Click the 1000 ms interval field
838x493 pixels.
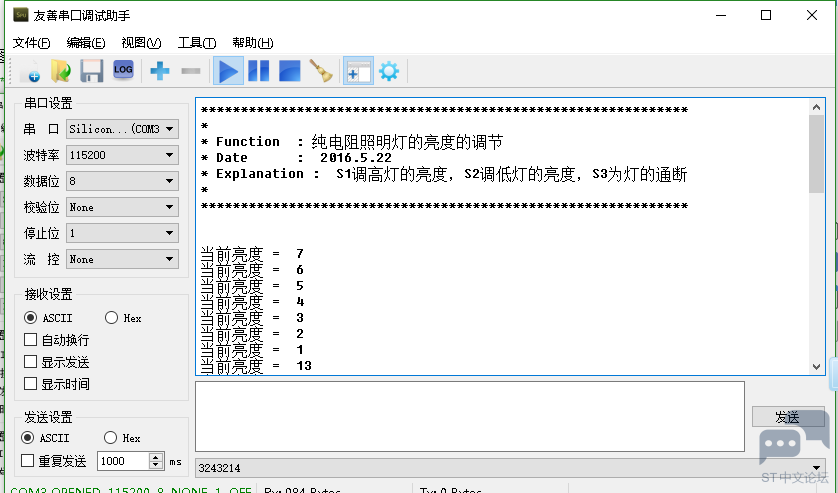123,461
